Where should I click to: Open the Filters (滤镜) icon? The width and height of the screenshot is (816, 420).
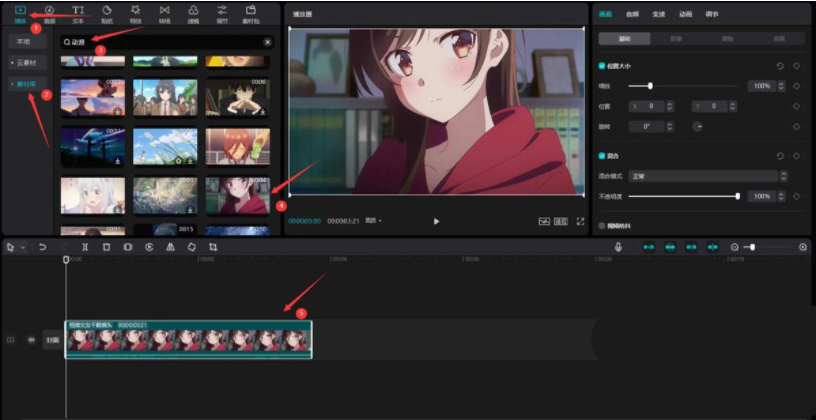[x=193, y=10]
